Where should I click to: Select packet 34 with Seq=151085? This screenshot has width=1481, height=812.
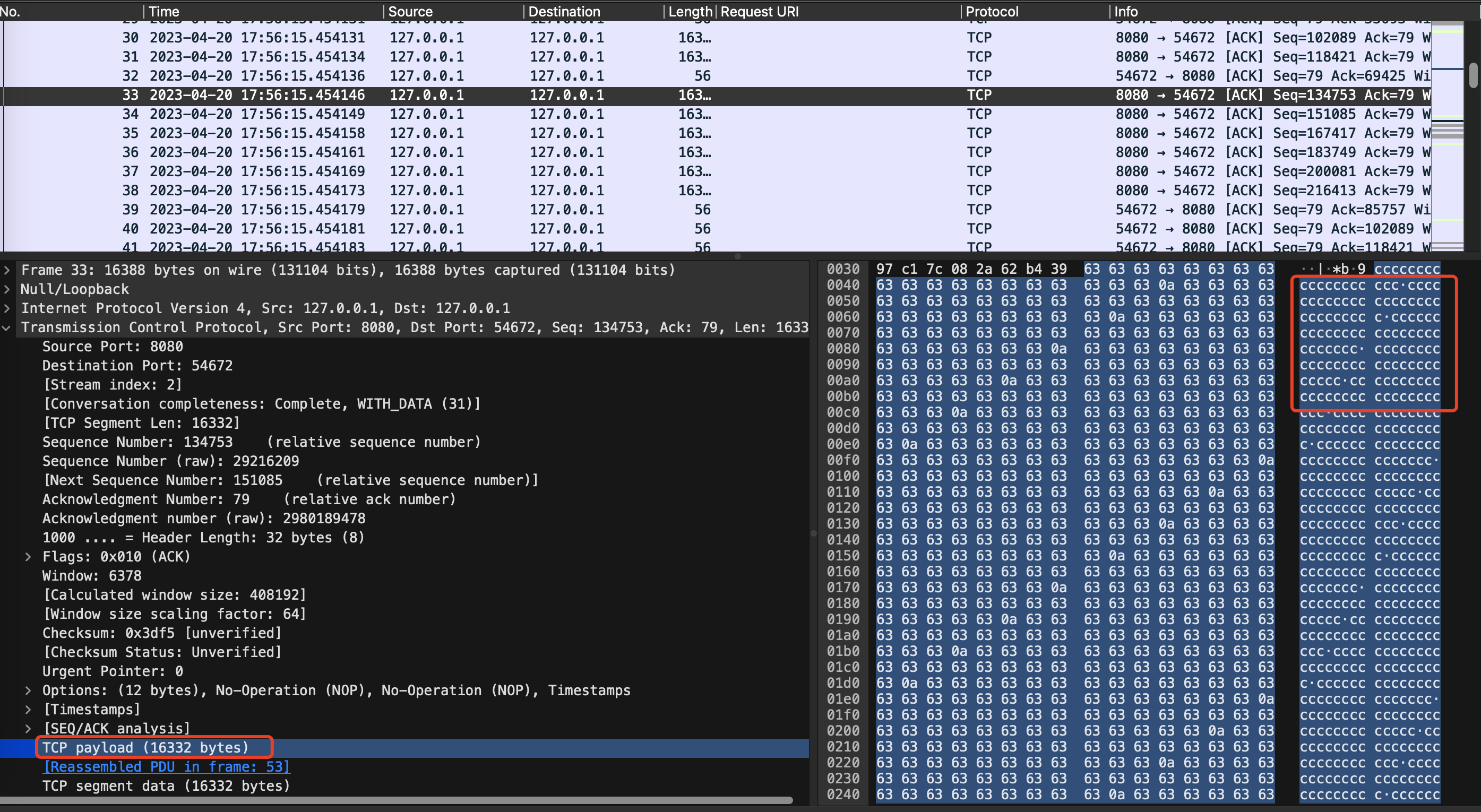[x=716, y=114]
